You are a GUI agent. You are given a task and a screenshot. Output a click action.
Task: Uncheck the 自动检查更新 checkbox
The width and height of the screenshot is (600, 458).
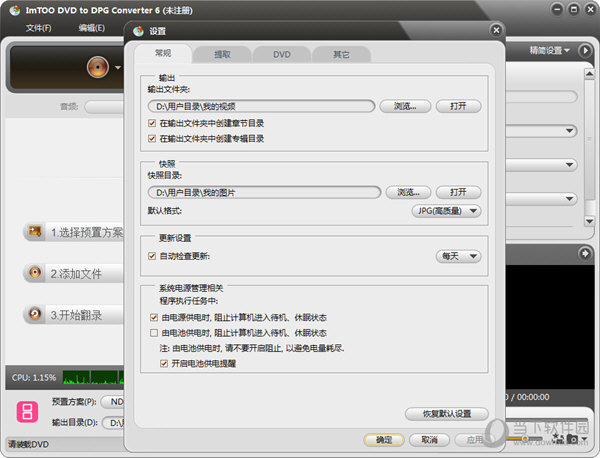152,256
